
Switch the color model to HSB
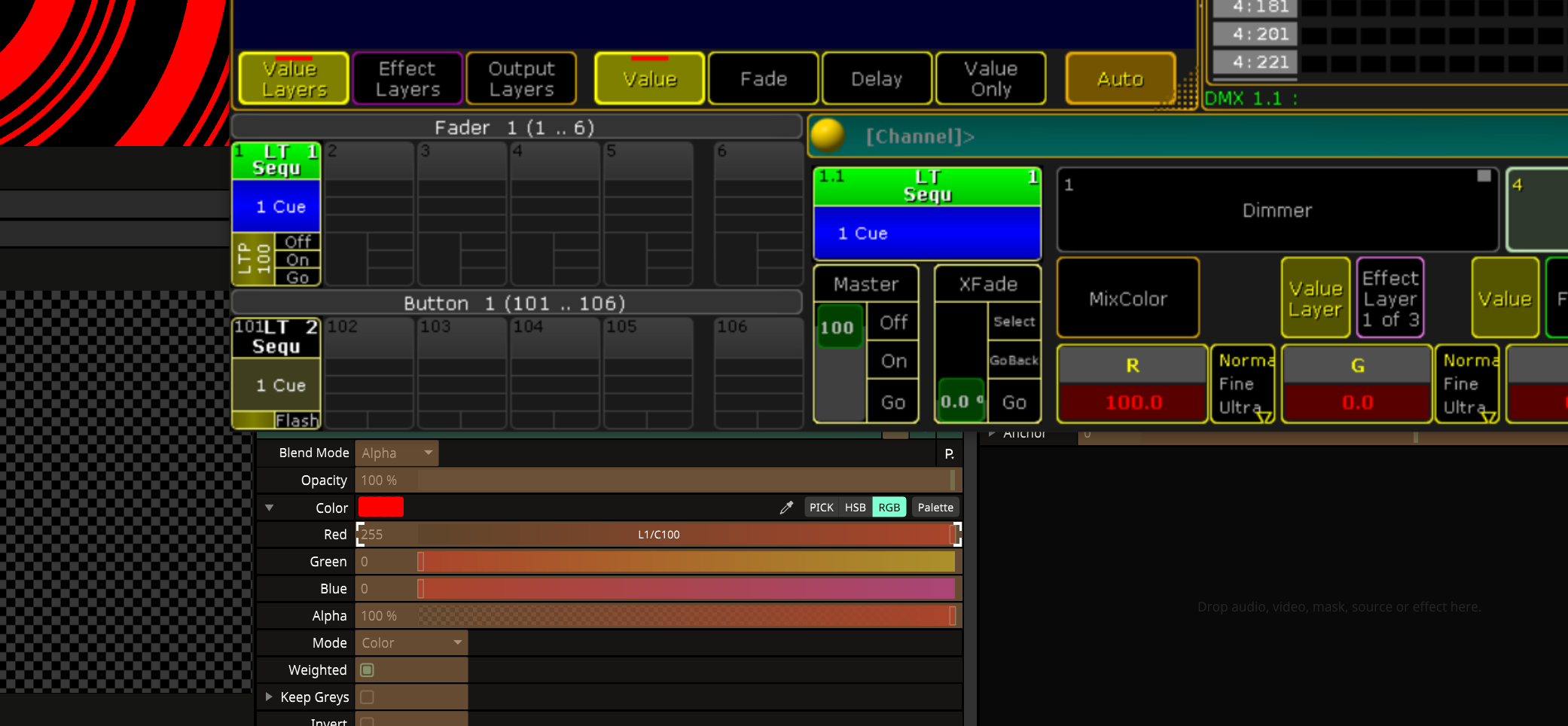855,508
